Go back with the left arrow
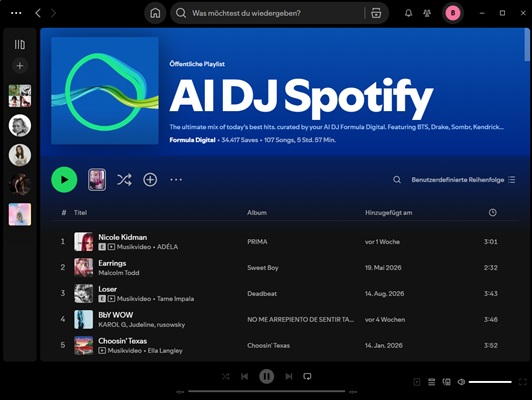 (x=38, y=13)
